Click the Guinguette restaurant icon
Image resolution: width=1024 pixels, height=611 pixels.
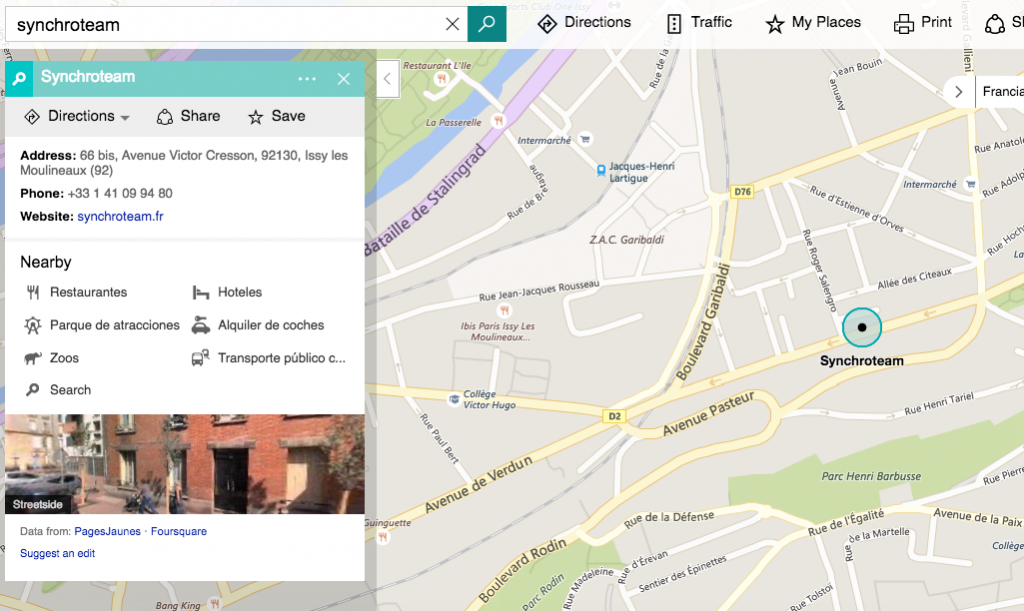[383, 537]
